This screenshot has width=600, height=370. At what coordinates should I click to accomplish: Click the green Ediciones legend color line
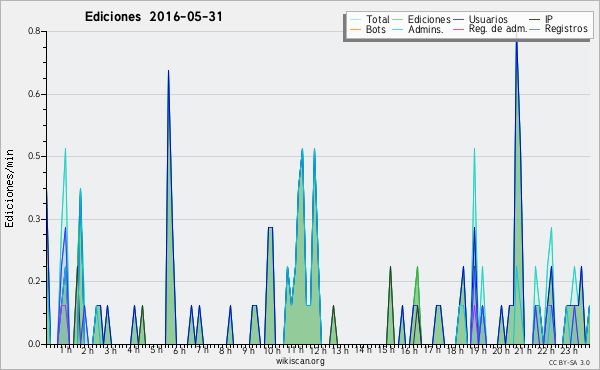coord(398,20)
